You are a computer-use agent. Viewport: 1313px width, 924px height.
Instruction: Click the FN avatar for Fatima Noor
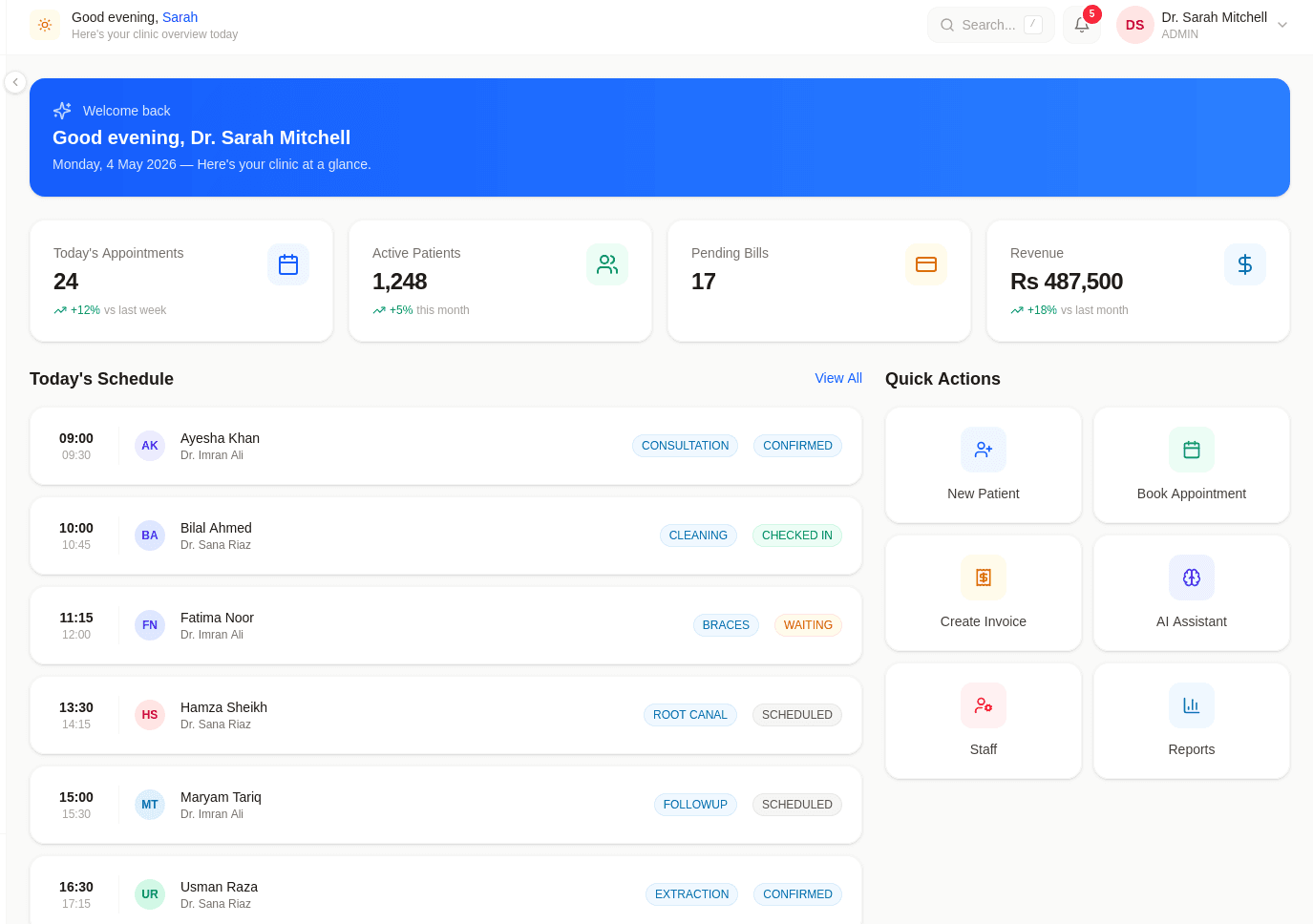click(x=150, y=625)
